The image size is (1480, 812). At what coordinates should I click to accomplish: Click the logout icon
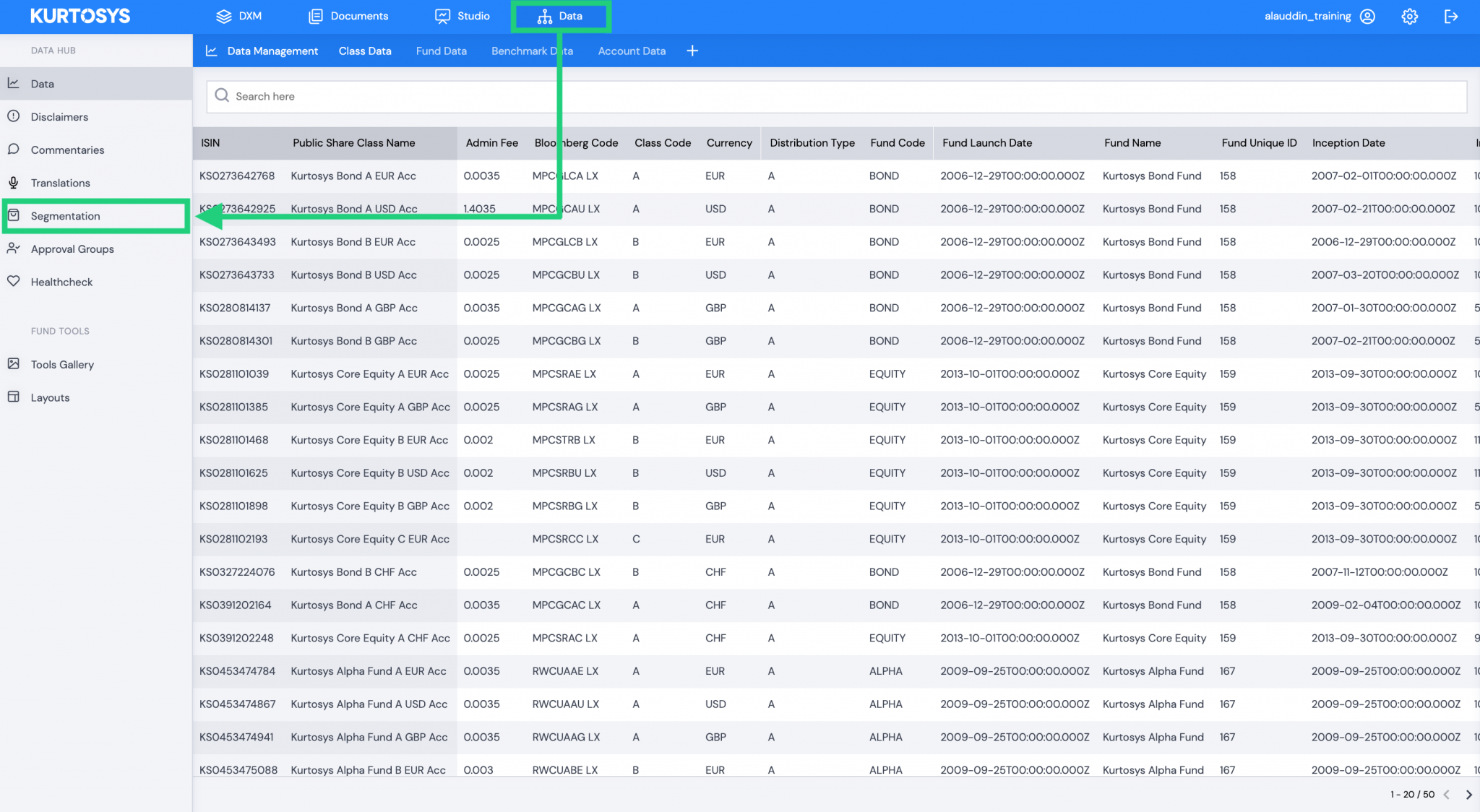coord(1451,16)
